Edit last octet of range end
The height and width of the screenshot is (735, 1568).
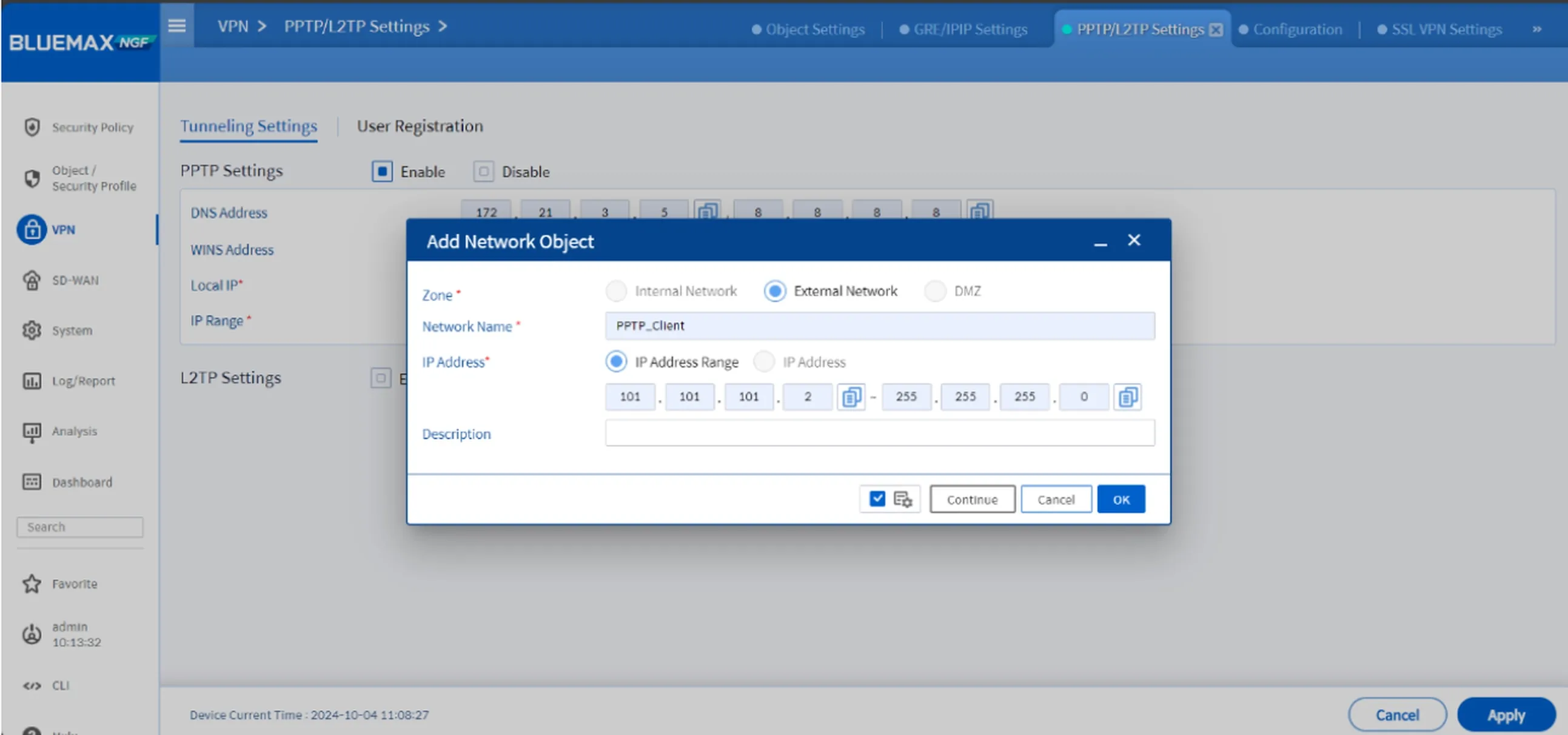pos(1084,397)
